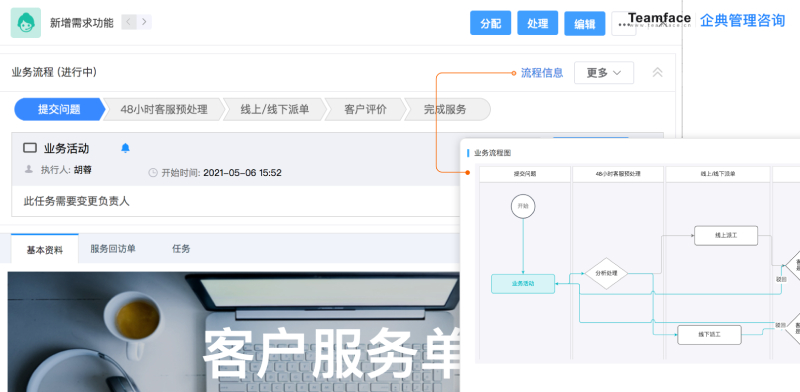
Task: Click the 线上/线下派单 flowchart column header
Action: click(x=718, y=174)
